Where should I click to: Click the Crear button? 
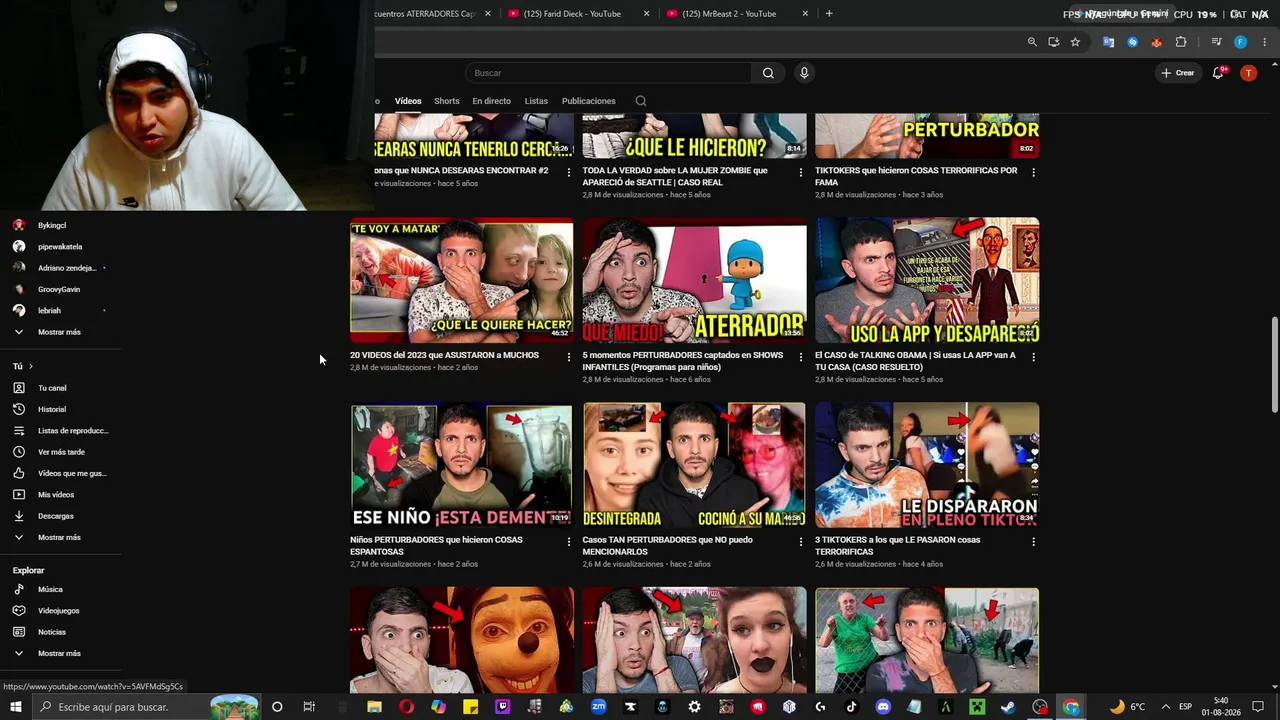pos(1177,73)
